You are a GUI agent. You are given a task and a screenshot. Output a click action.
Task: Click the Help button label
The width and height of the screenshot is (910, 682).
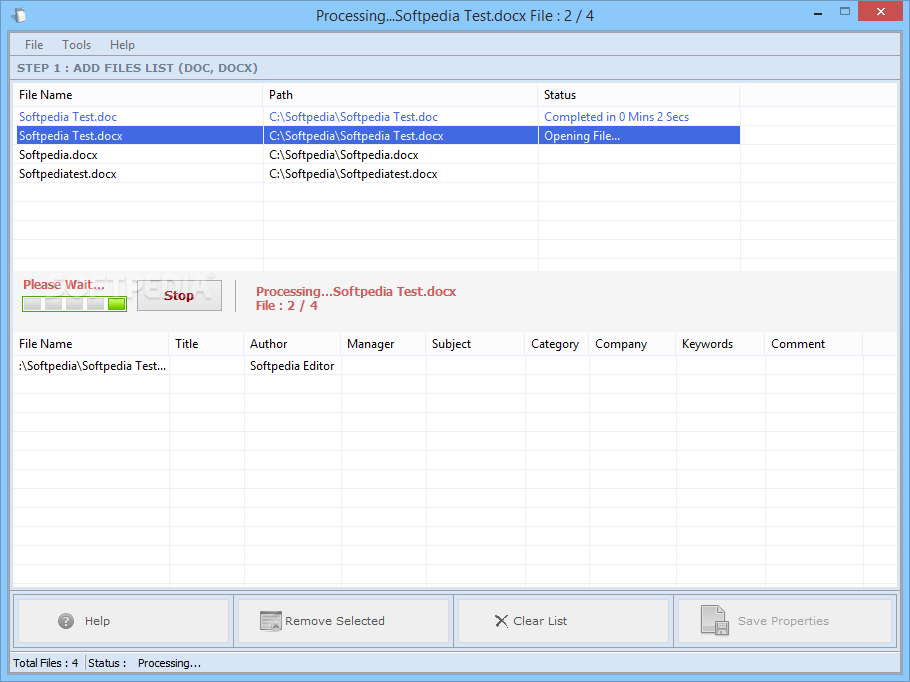tap(97, 621)
